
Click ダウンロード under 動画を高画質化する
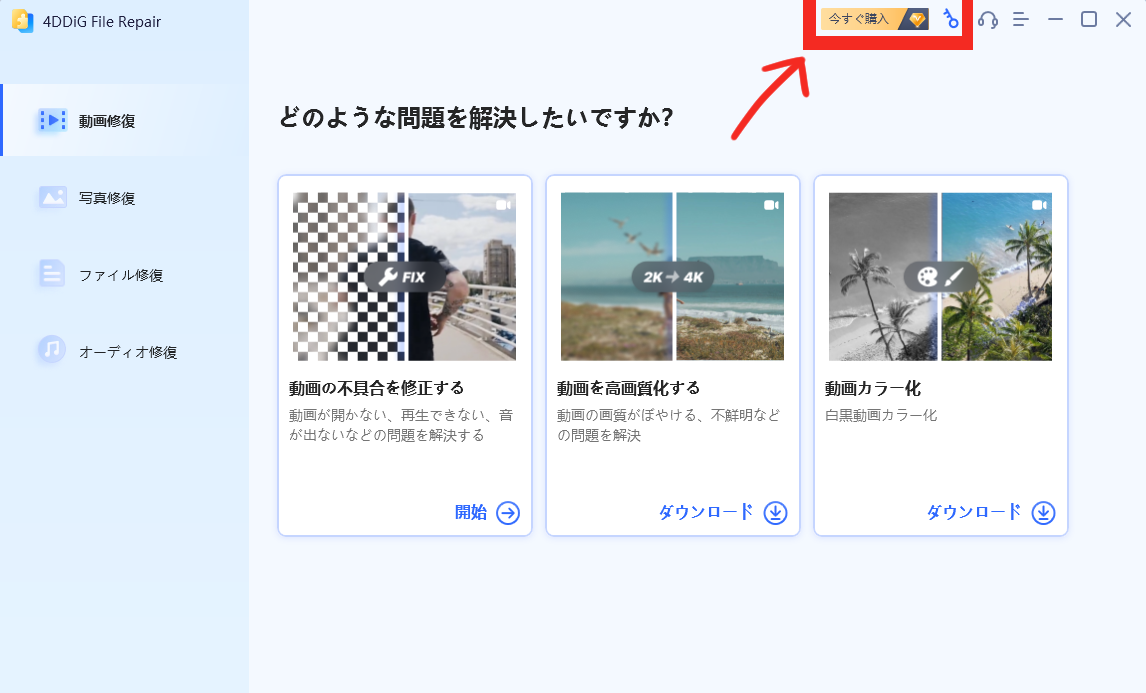click(706, 512)
